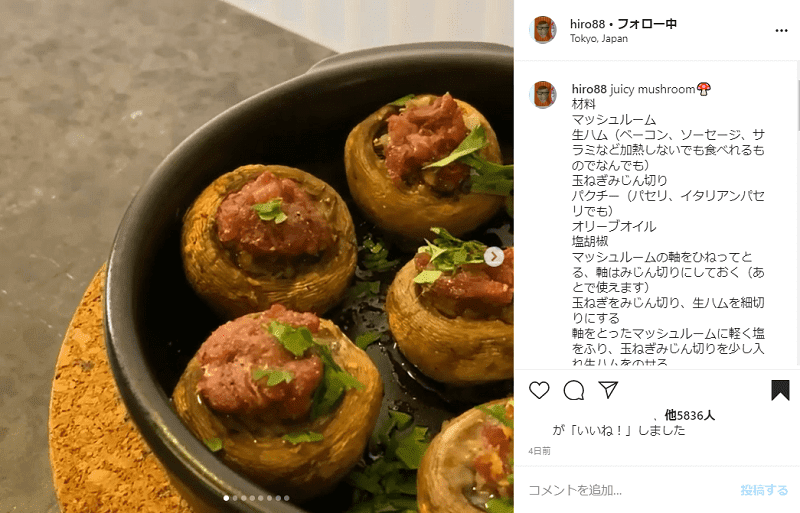Open the 4日前 post timestamp
Screen dimensions: 800x513
pos(539,451)
